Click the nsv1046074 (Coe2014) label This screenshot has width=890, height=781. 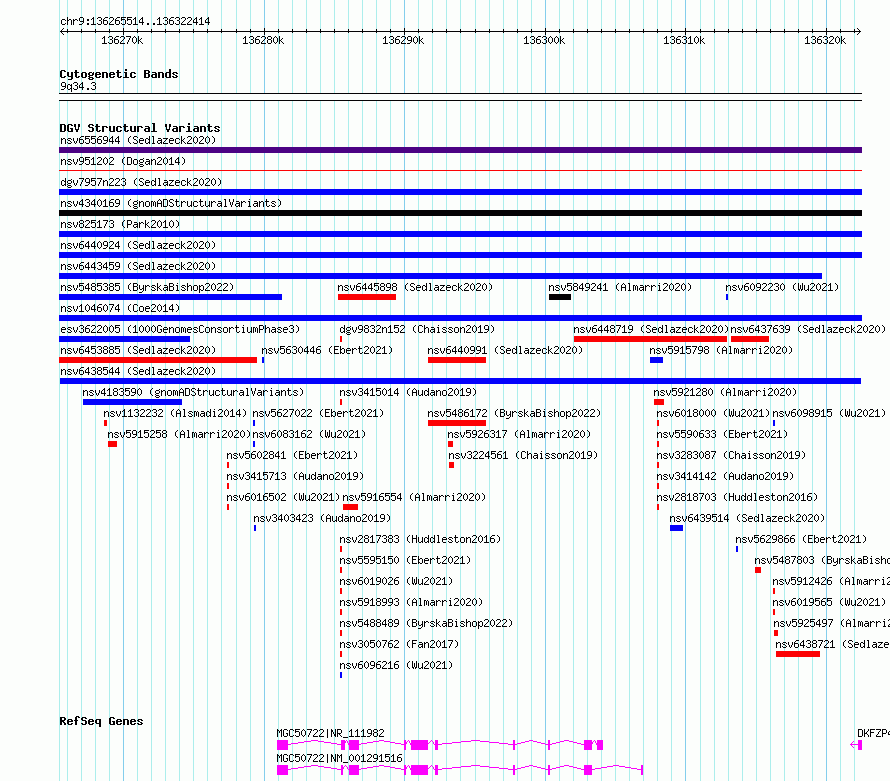click(x=120, y=308)
